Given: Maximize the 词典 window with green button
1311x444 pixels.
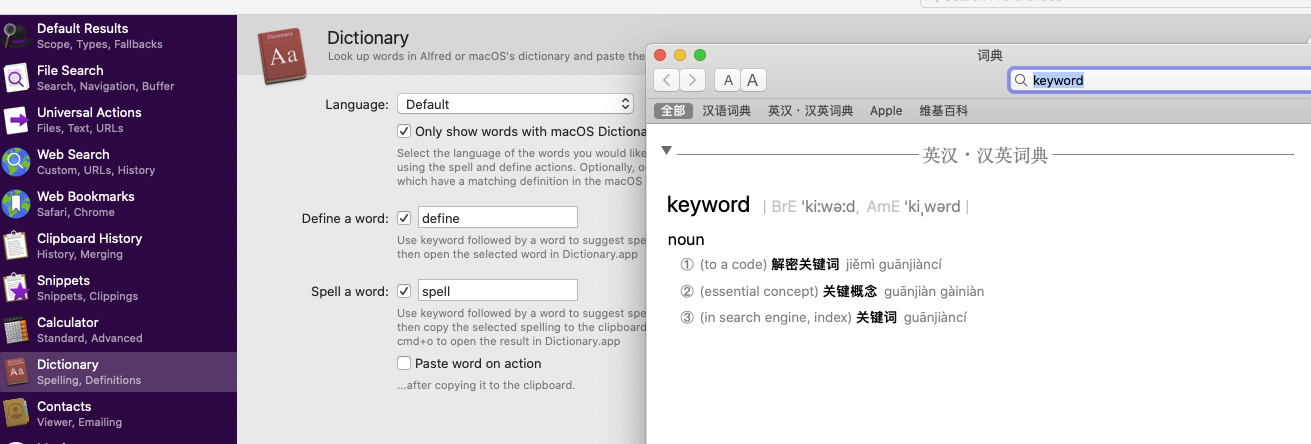Looking at the screenshot, I should click(x=700, y=55).
